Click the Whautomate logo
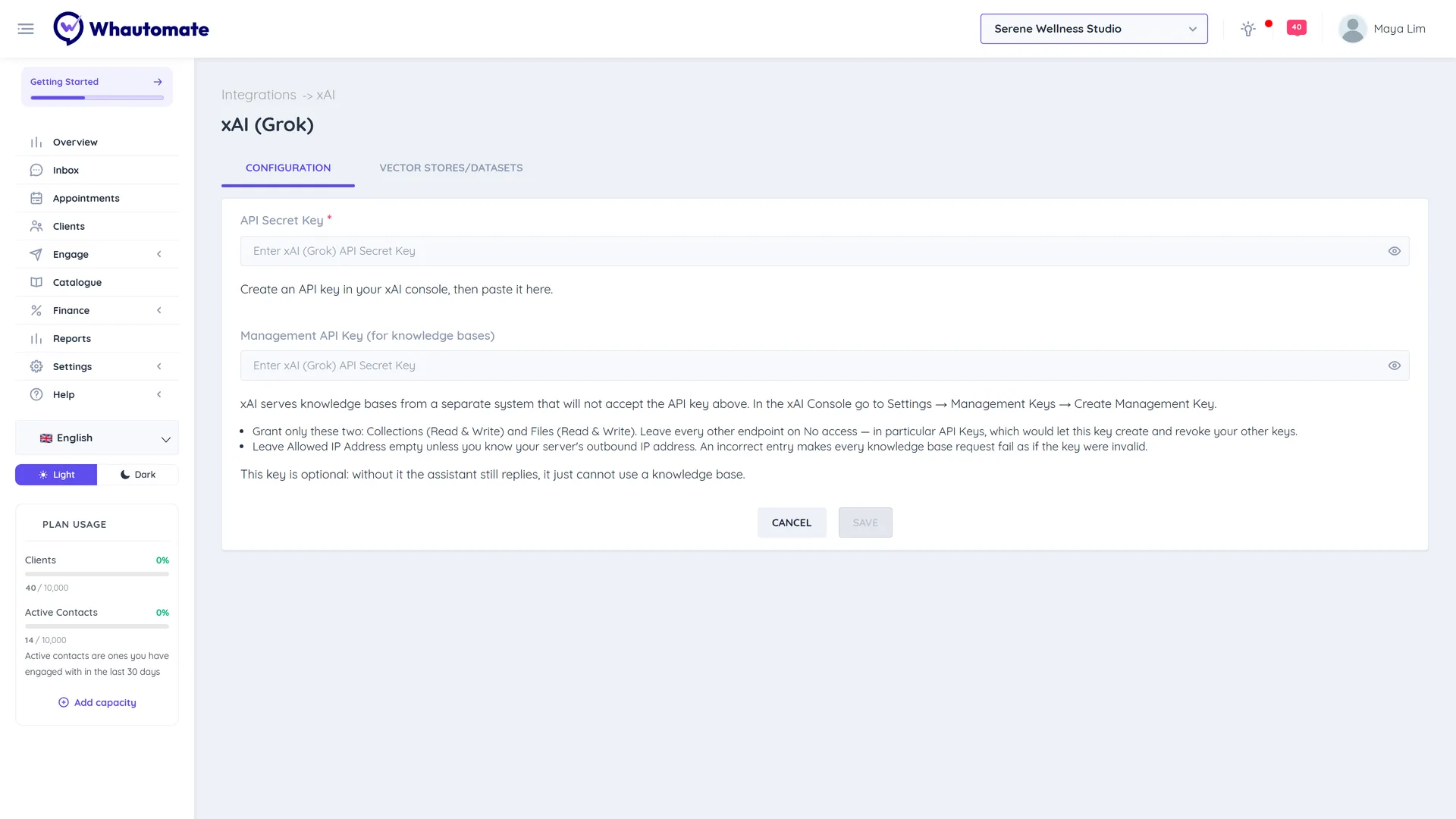Viewport: 1456px width, 819px height. (x=131, y=29)
